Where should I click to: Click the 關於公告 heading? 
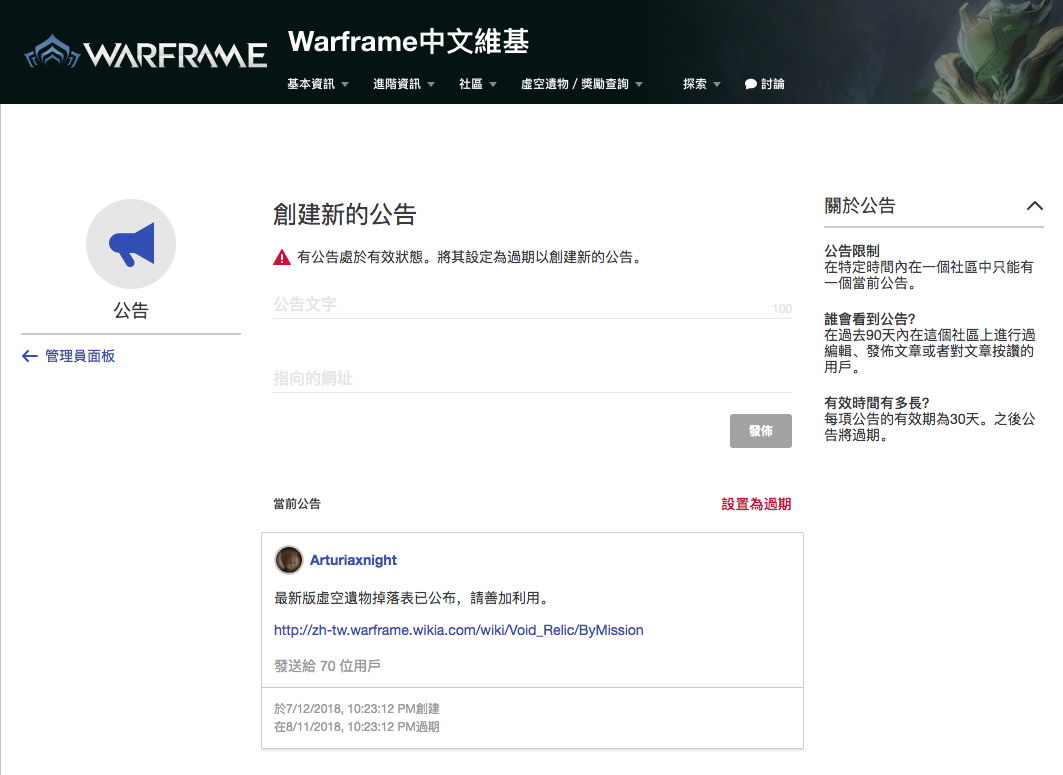click(860, 205)
